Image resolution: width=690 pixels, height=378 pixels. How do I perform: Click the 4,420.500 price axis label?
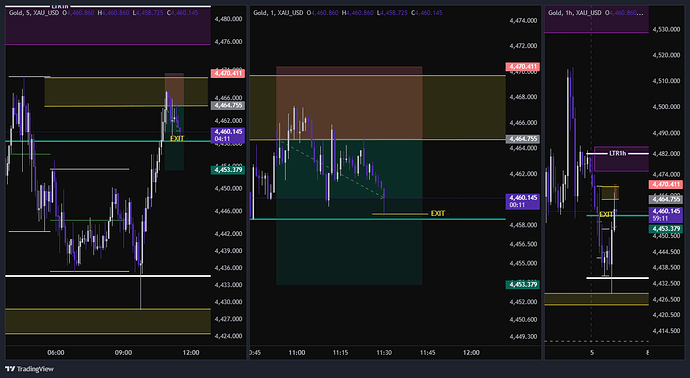pos(666,315)
